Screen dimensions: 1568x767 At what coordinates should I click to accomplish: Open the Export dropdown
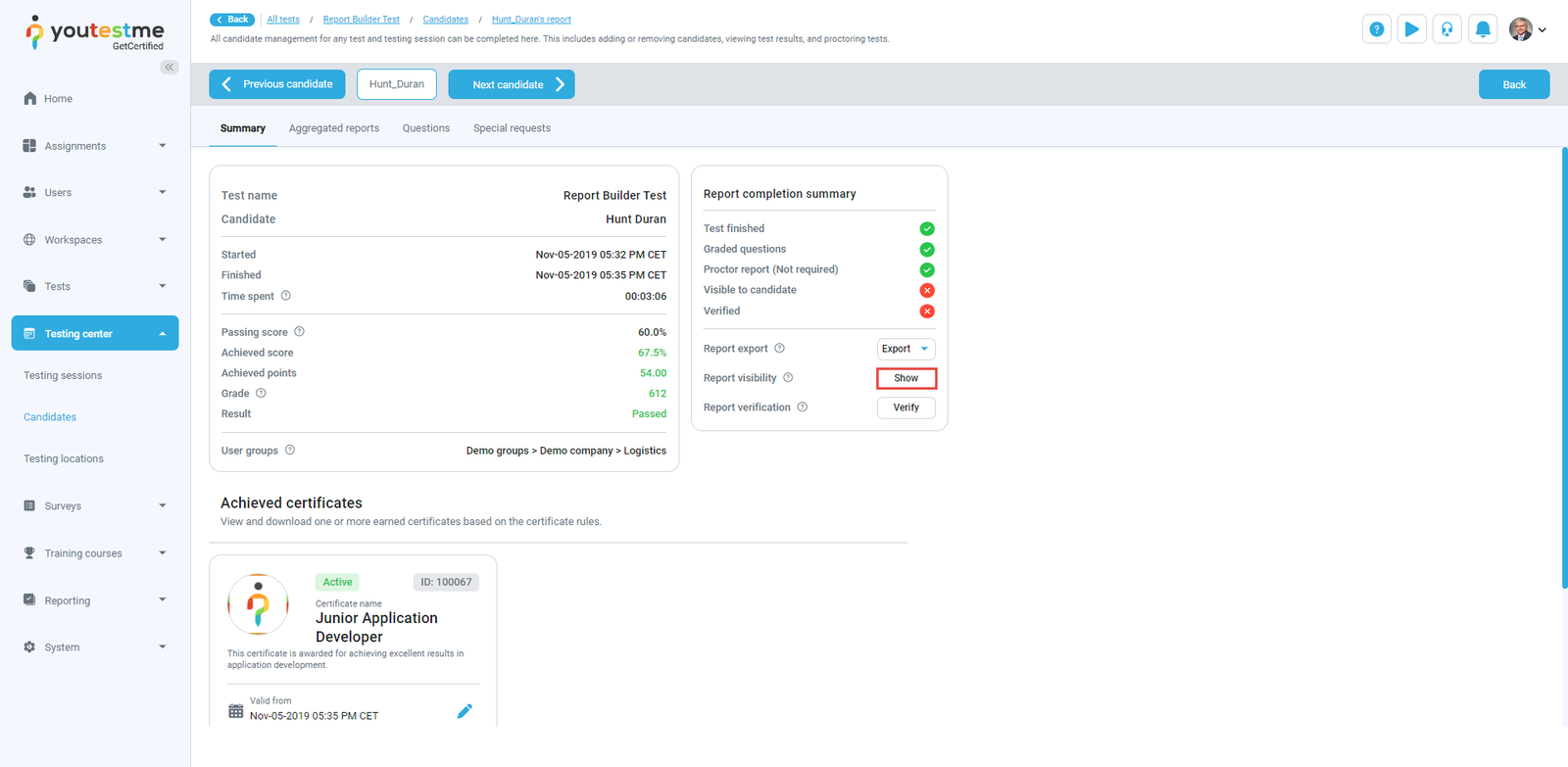point(906,349)
